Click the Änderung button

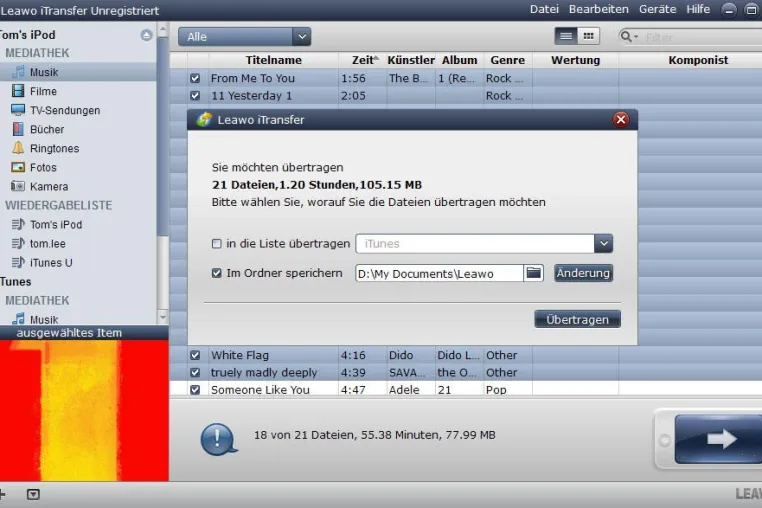[583, 273]
